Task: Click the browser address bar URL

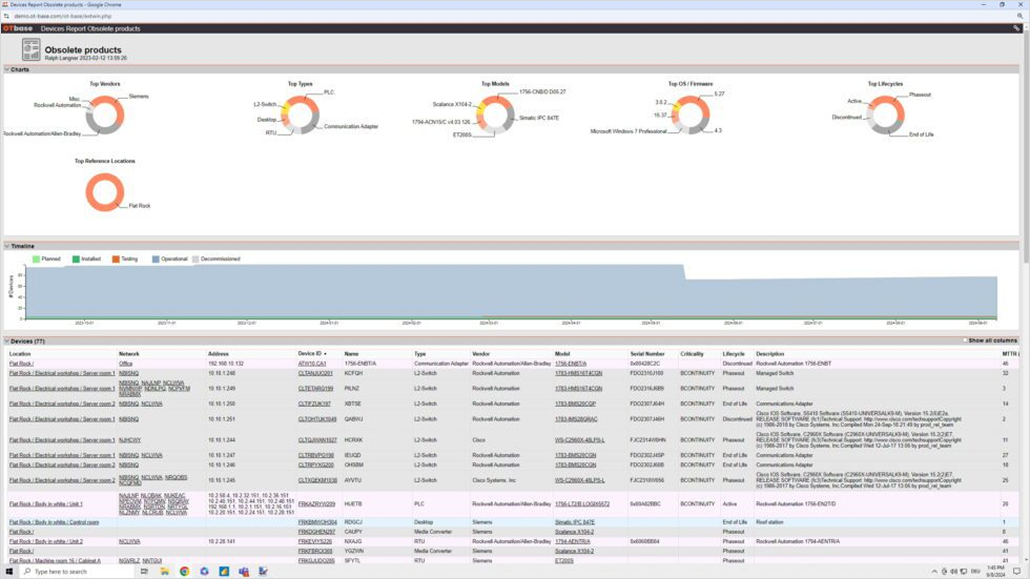Action: tap(63, 16)
